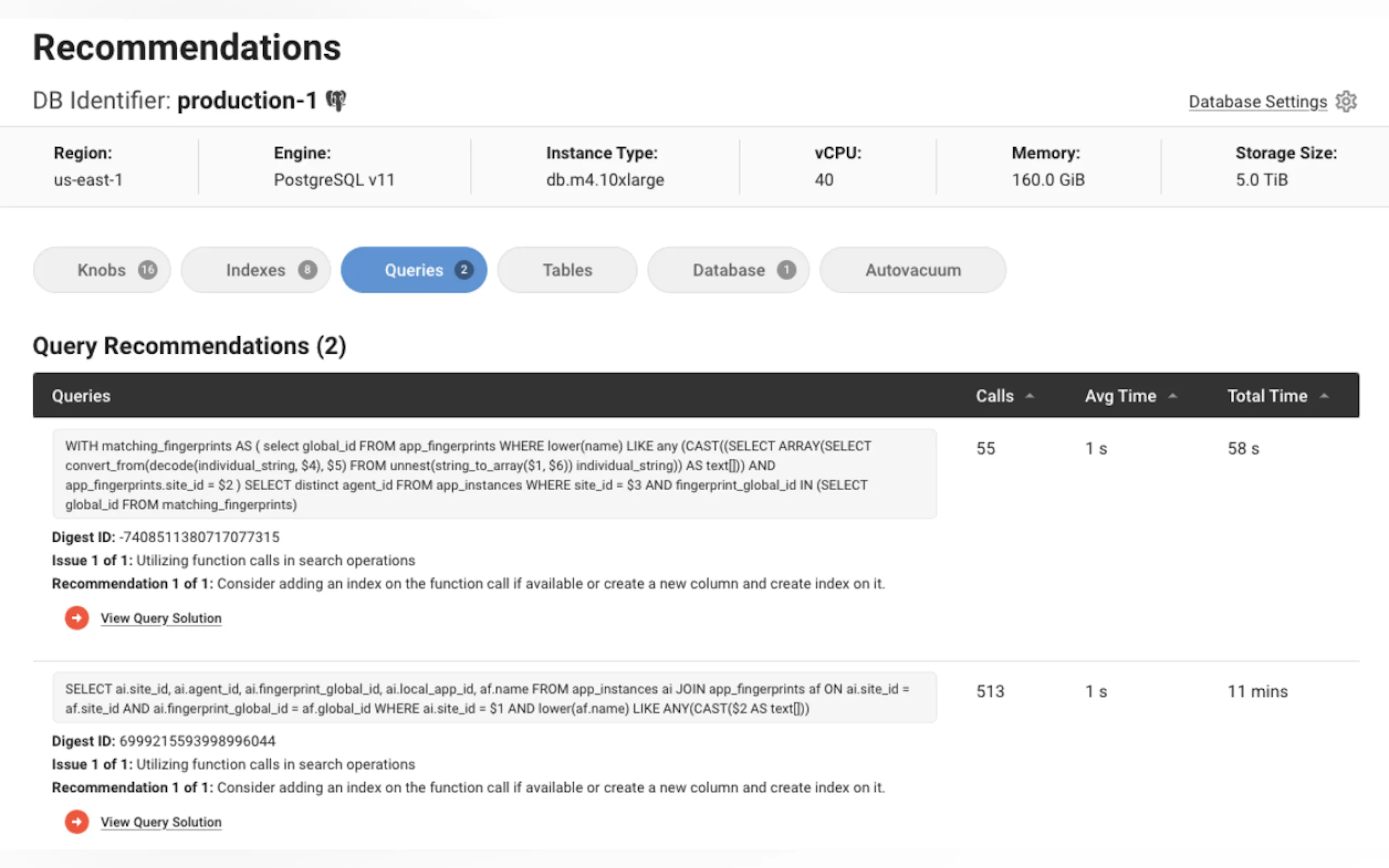
Task: Go to the Autovacuum tab
Action: coord(912,270)
